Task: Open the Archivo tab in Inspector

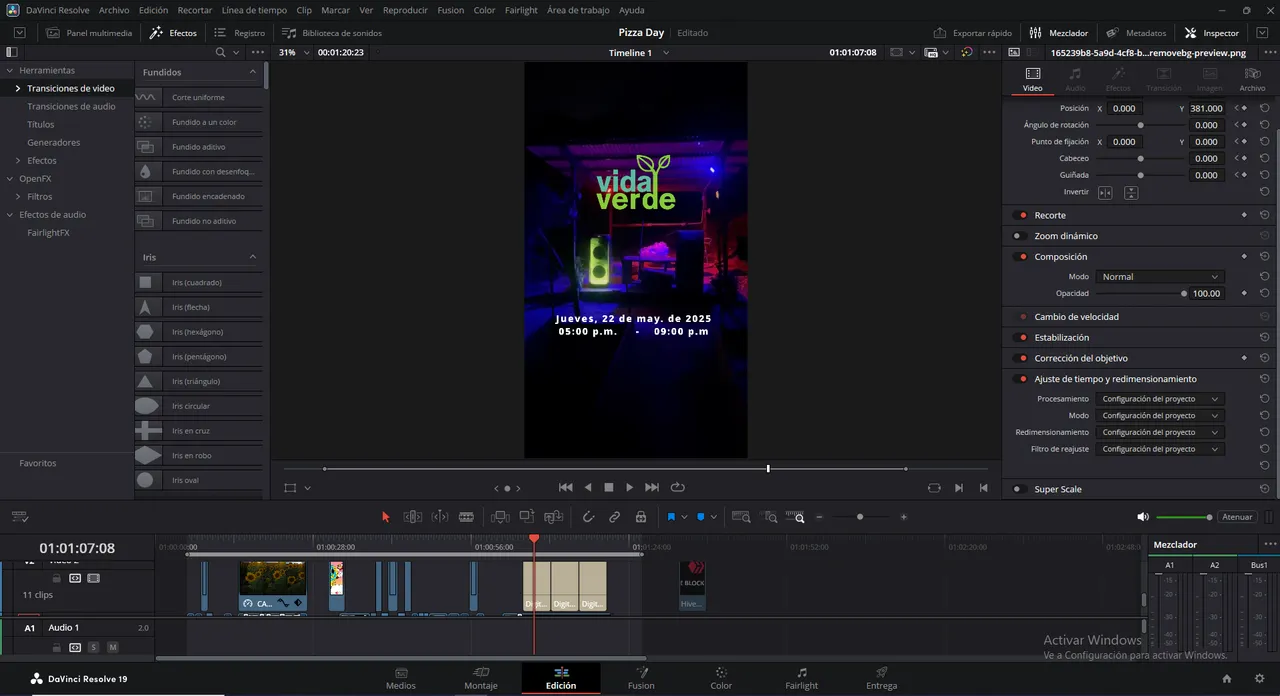Action: [1252, 79]
